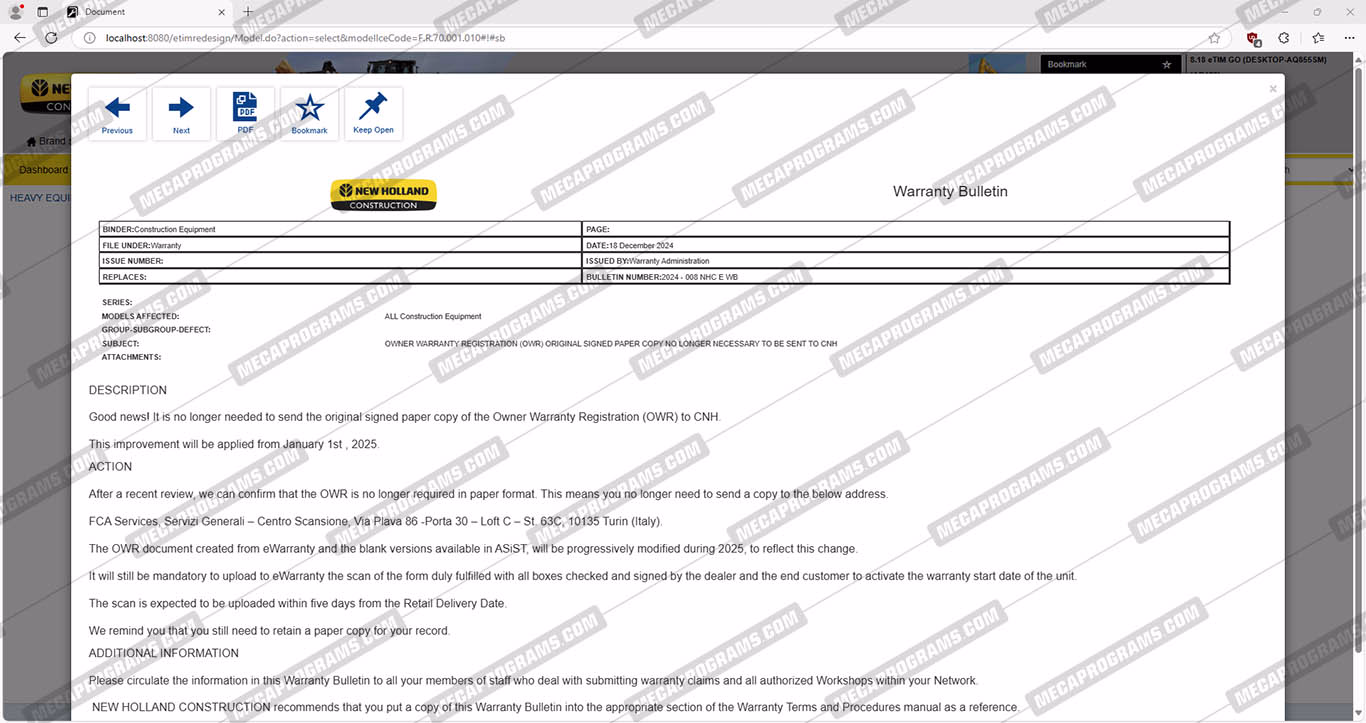The height and width of the screenshot is (723, 1366).
Task: View site information icon in address bar
Action: point(89,38)
